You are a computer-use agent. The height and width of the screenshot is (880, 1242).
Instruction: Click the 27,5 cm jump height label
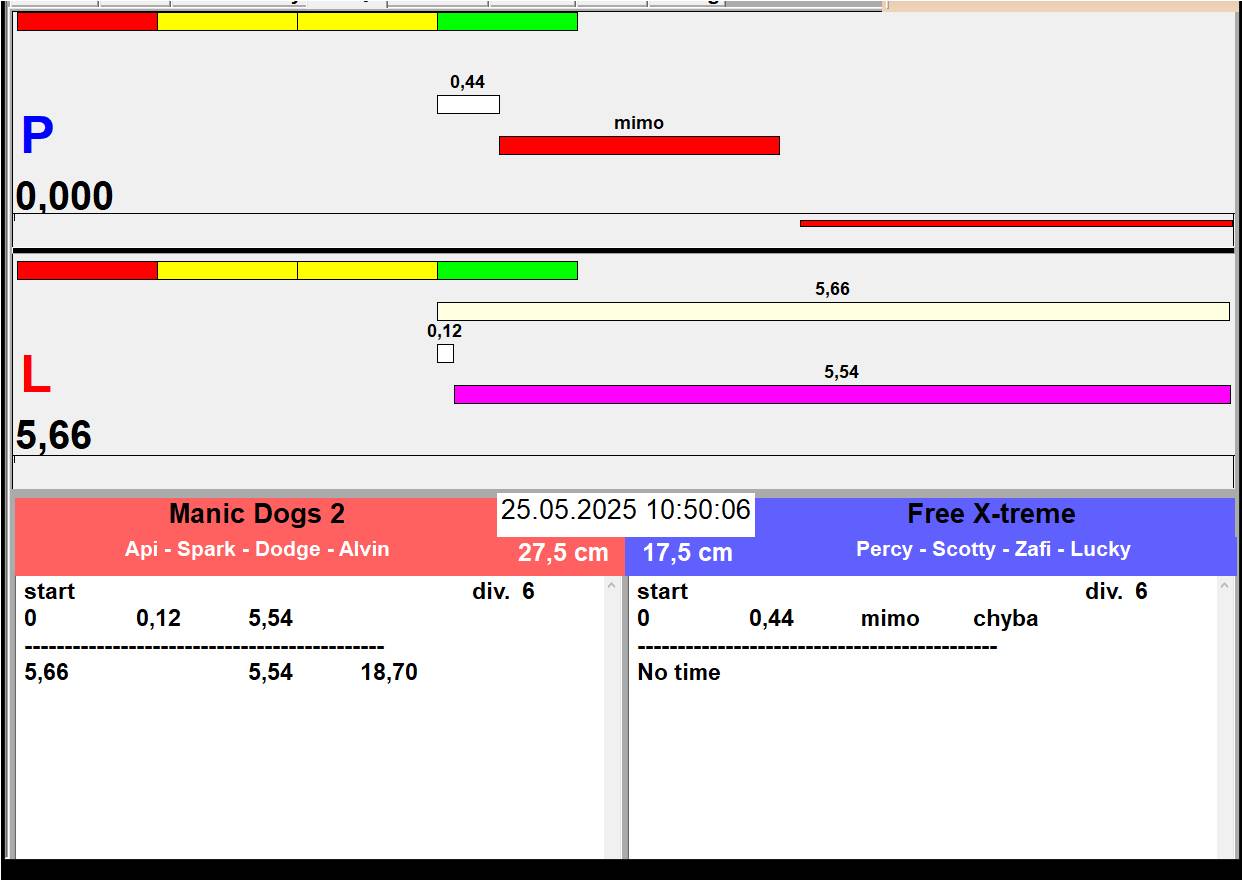coord(563,553)
